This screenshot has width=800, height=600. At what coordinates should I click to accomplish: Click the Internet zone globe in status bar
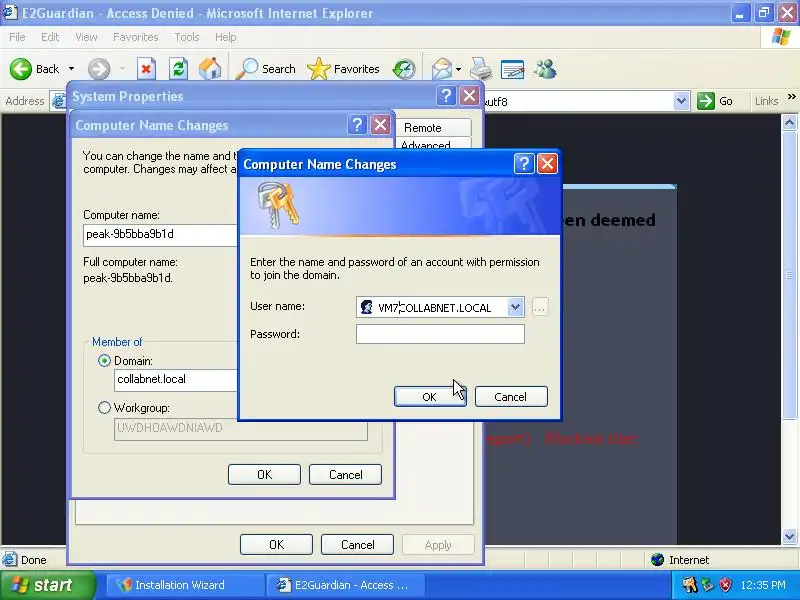click(x=658, y=560)
